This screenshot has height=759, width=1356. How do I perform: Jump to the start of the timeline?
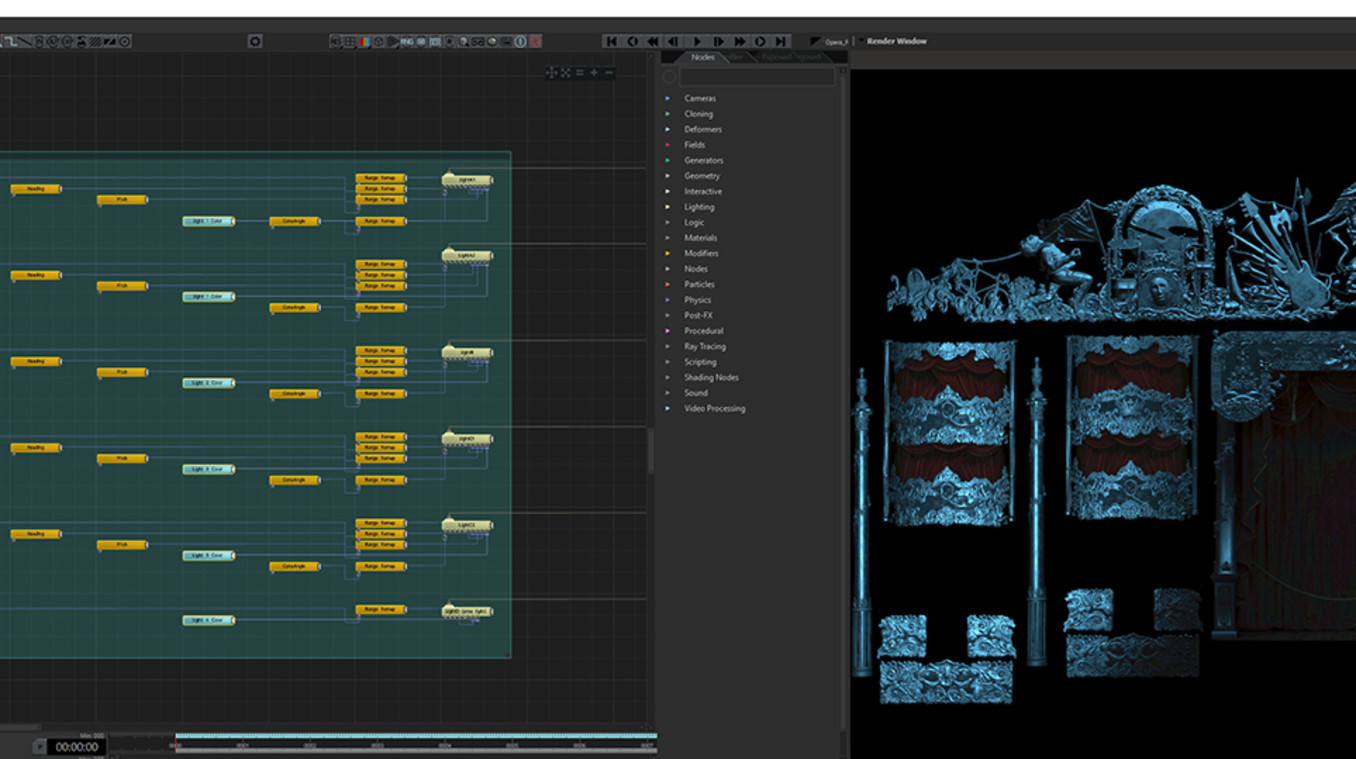click(x=610, y=41)
